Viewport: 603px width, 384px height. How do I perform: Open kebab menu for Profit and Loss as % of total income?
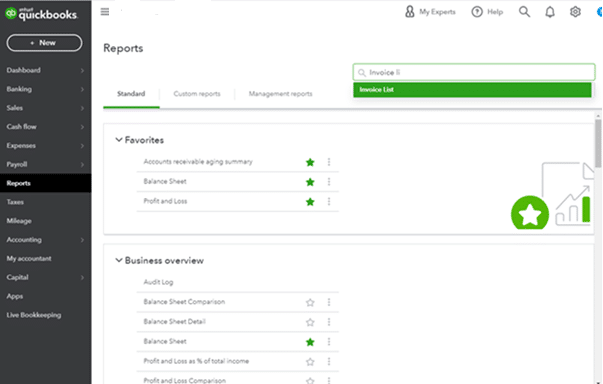[x=329, y=361]
